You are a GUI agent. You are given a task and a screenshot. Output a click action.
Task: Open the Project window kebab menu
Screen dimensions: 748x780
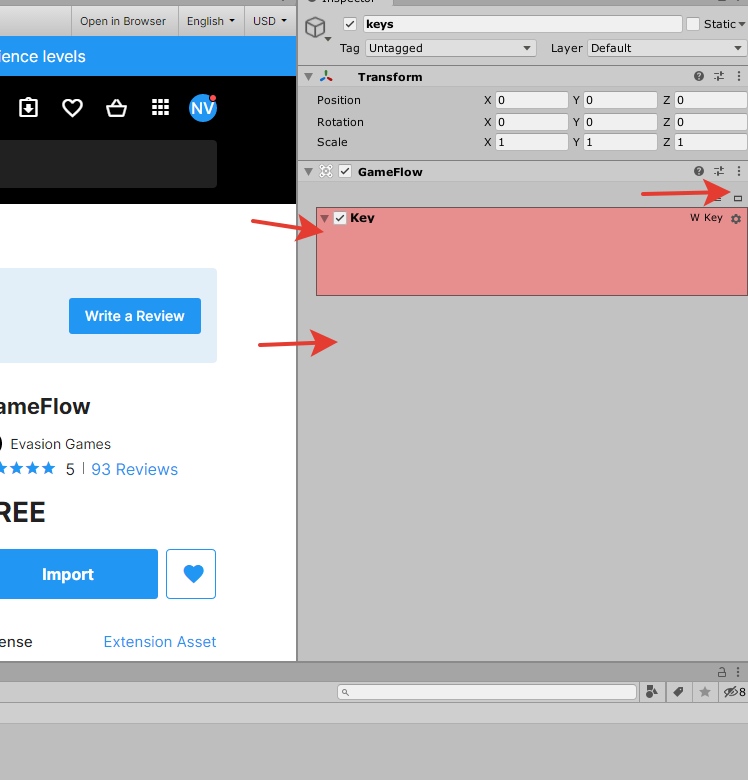738,672
